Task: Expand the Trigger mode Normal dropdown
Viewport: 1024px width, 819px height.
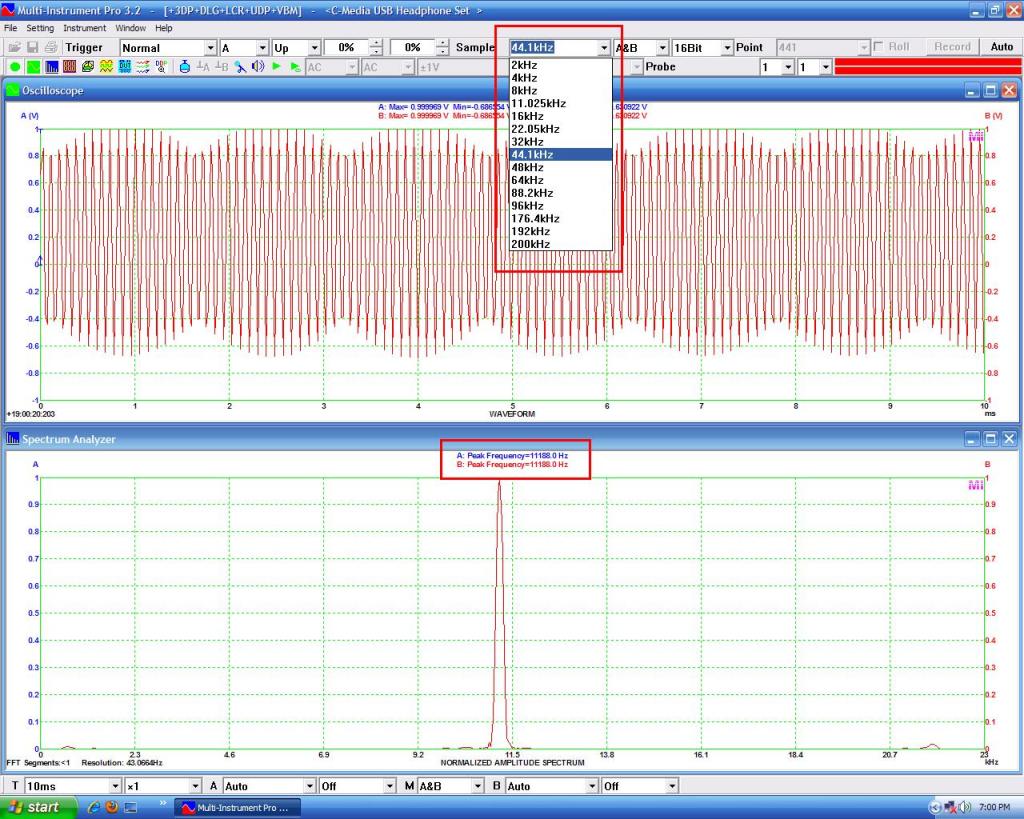Action: click(x=210, y=48)
